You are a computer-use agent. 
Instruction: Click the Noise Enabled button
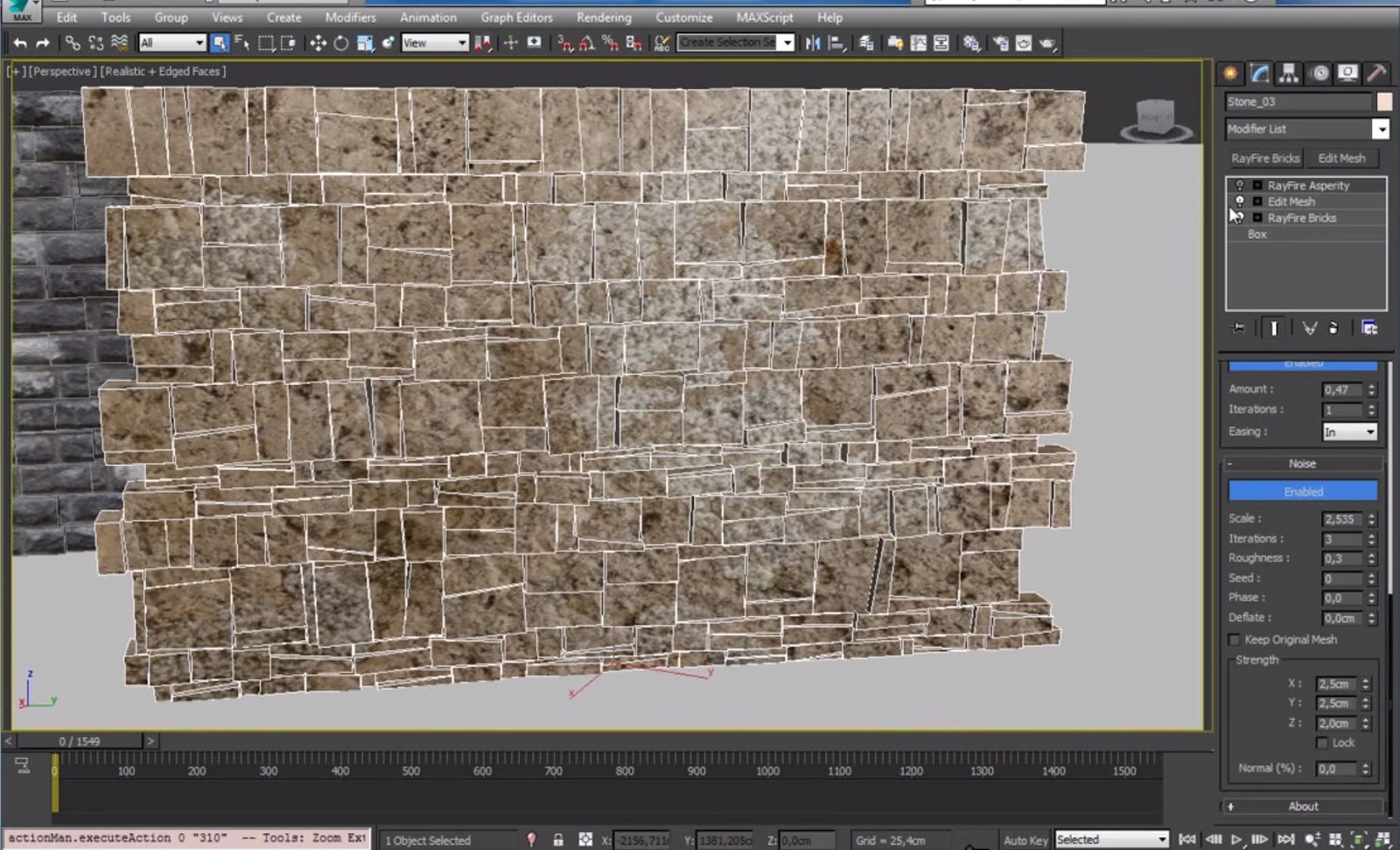click(1303, 491)
